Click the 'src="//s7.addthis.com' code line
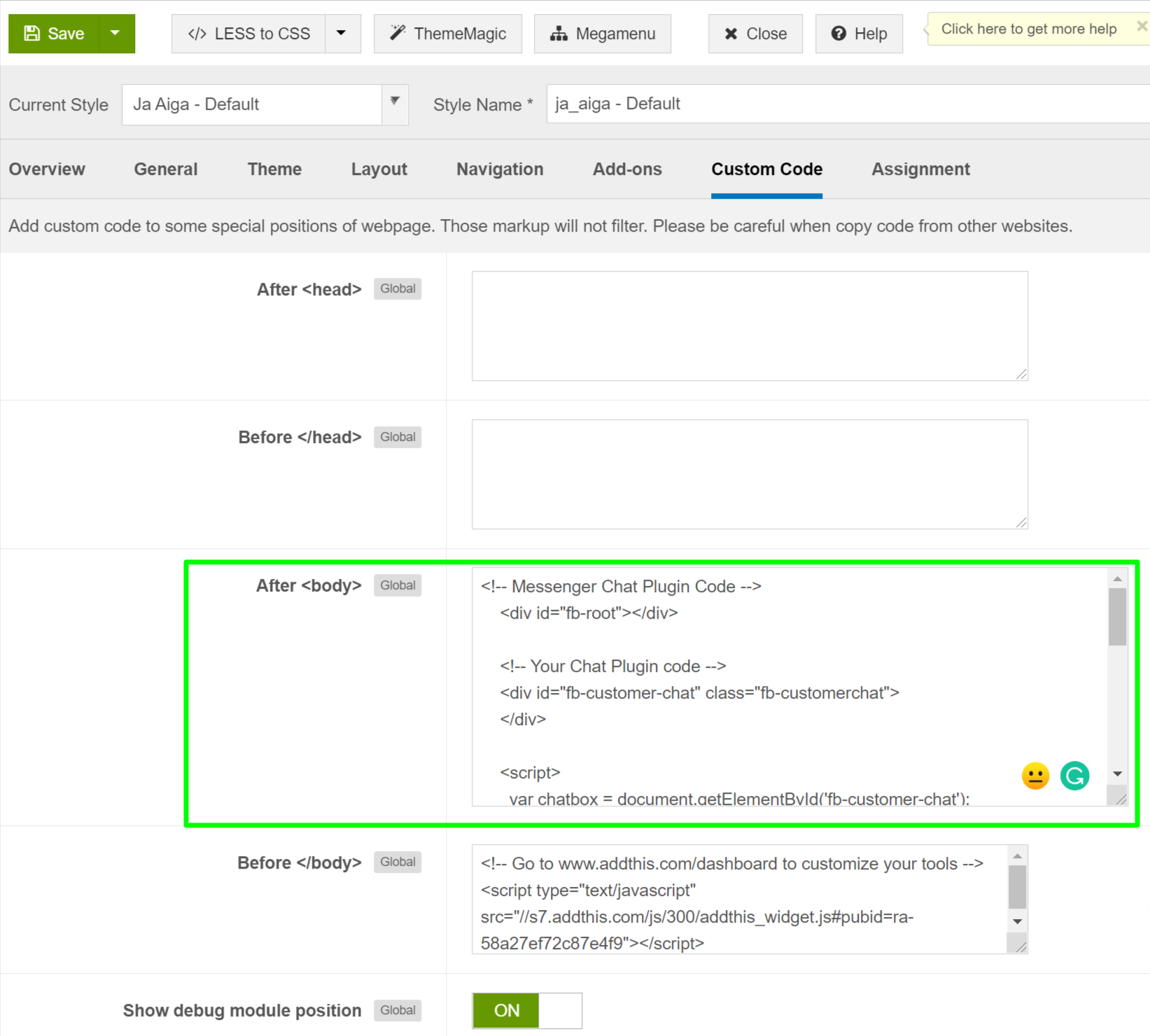The width and height of the screenshot is (1150, 1036). (x=697, y=917)
